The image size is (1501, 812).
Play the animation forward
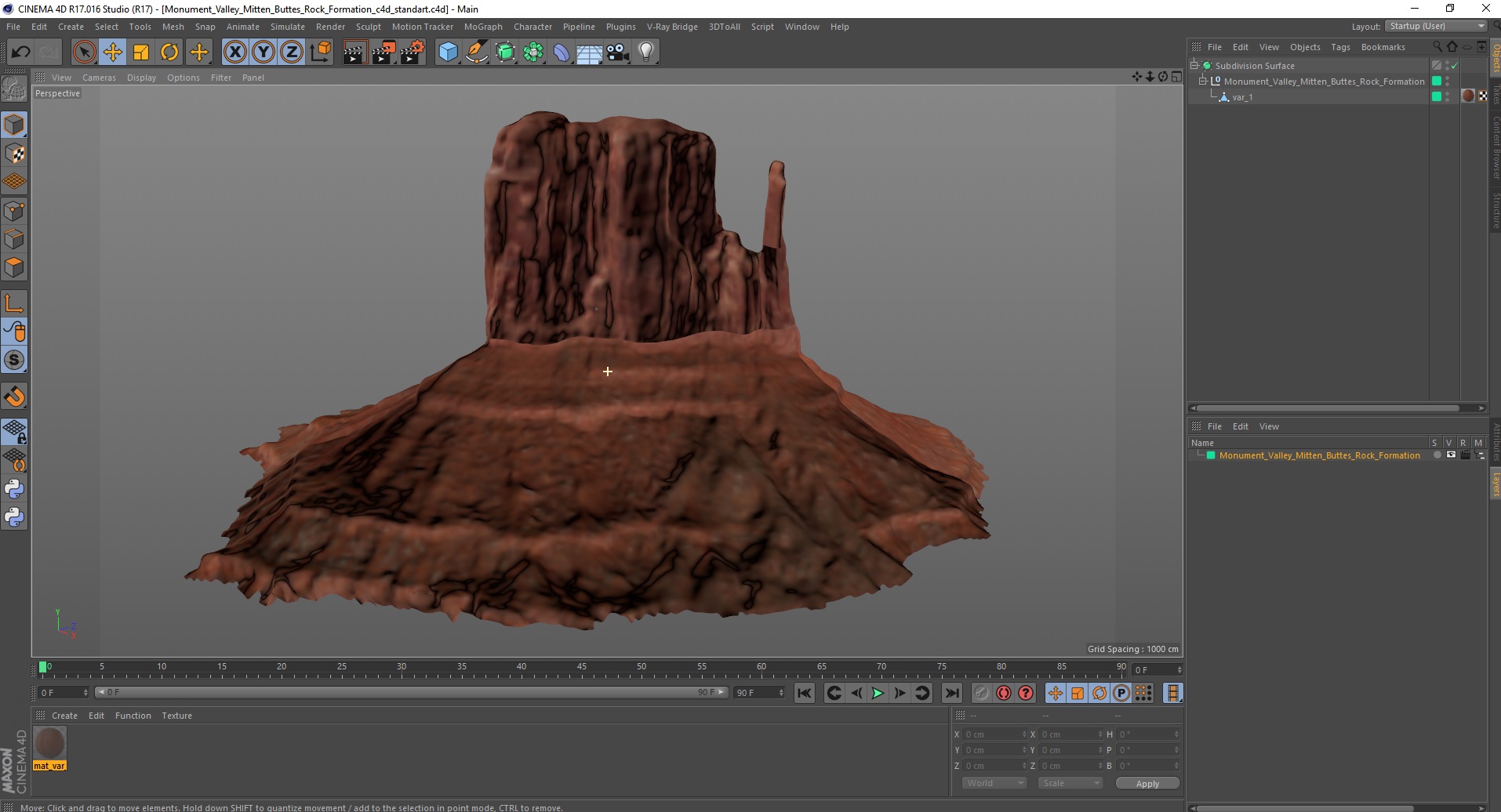(x=878, y=693)
